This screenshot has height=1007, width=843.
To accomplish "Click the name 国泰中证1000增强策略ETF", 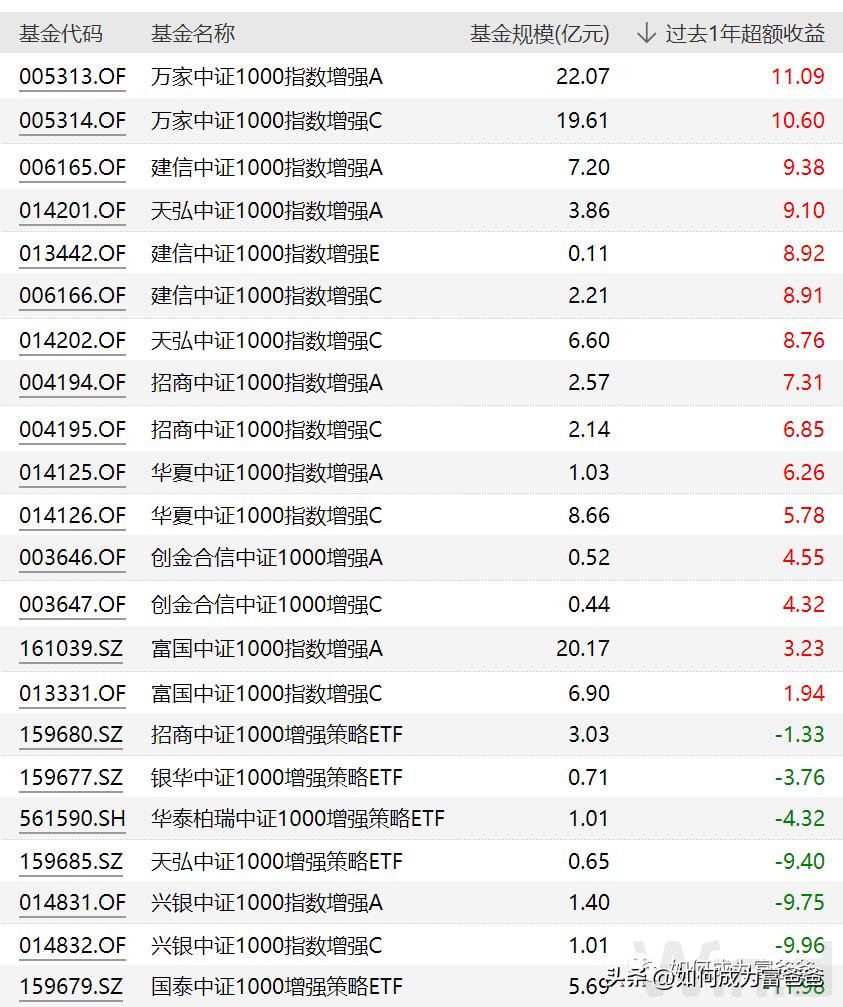I will (277, 986).
